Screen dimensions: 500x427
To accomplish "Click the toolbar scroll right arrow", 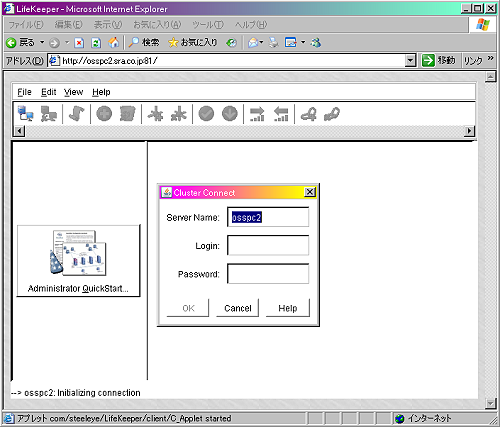I will [469, 131].
